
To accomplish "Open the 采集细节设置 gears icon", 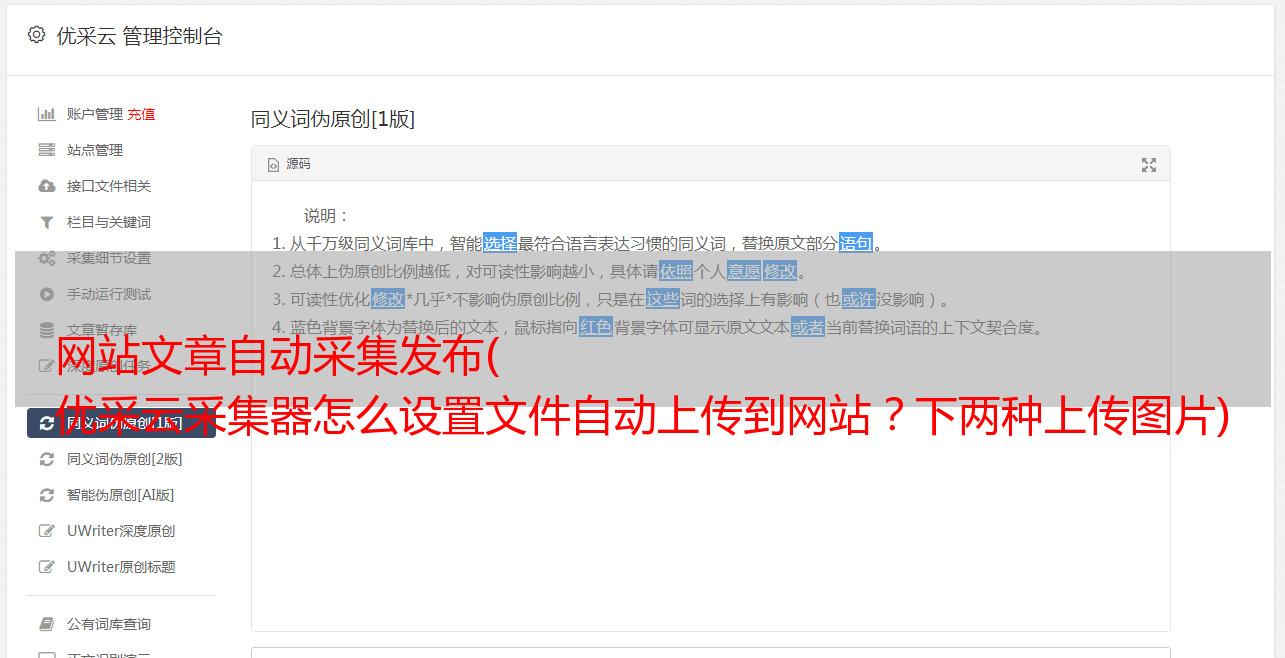I will click(46, 258).
